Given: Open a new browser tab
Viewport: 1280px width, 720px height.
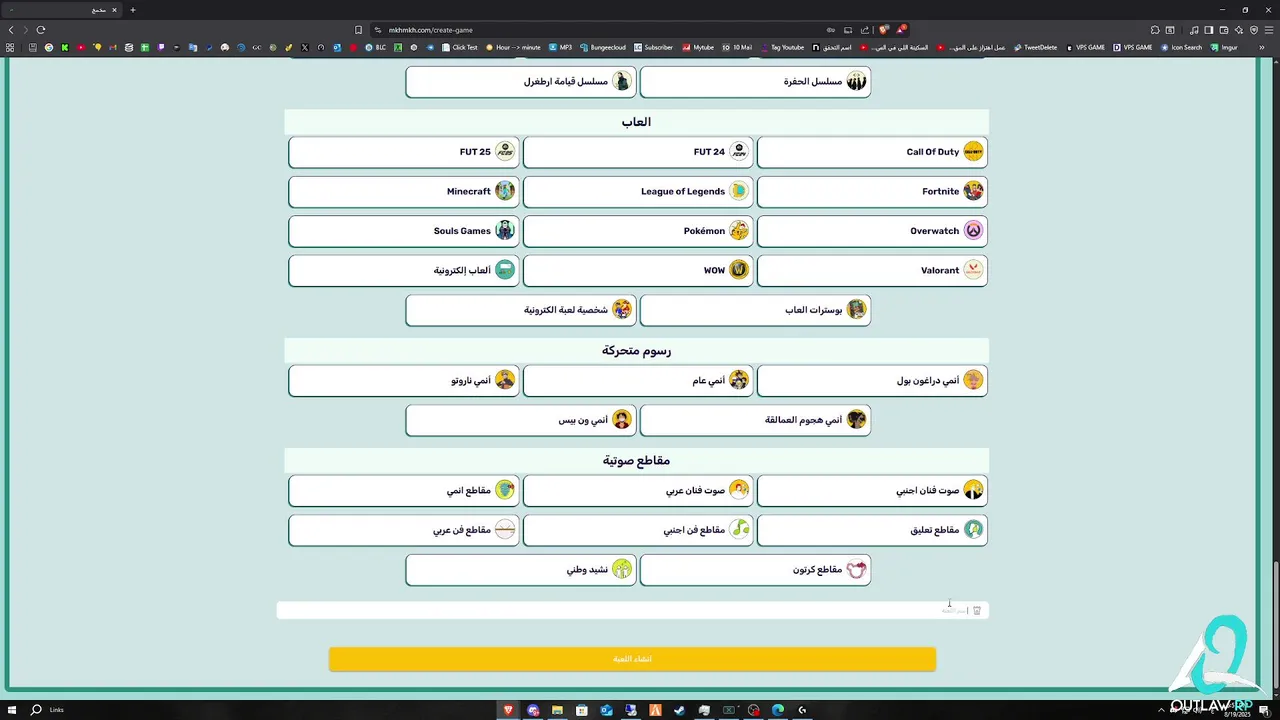Looking at the screenshot, I should [132, 10].
